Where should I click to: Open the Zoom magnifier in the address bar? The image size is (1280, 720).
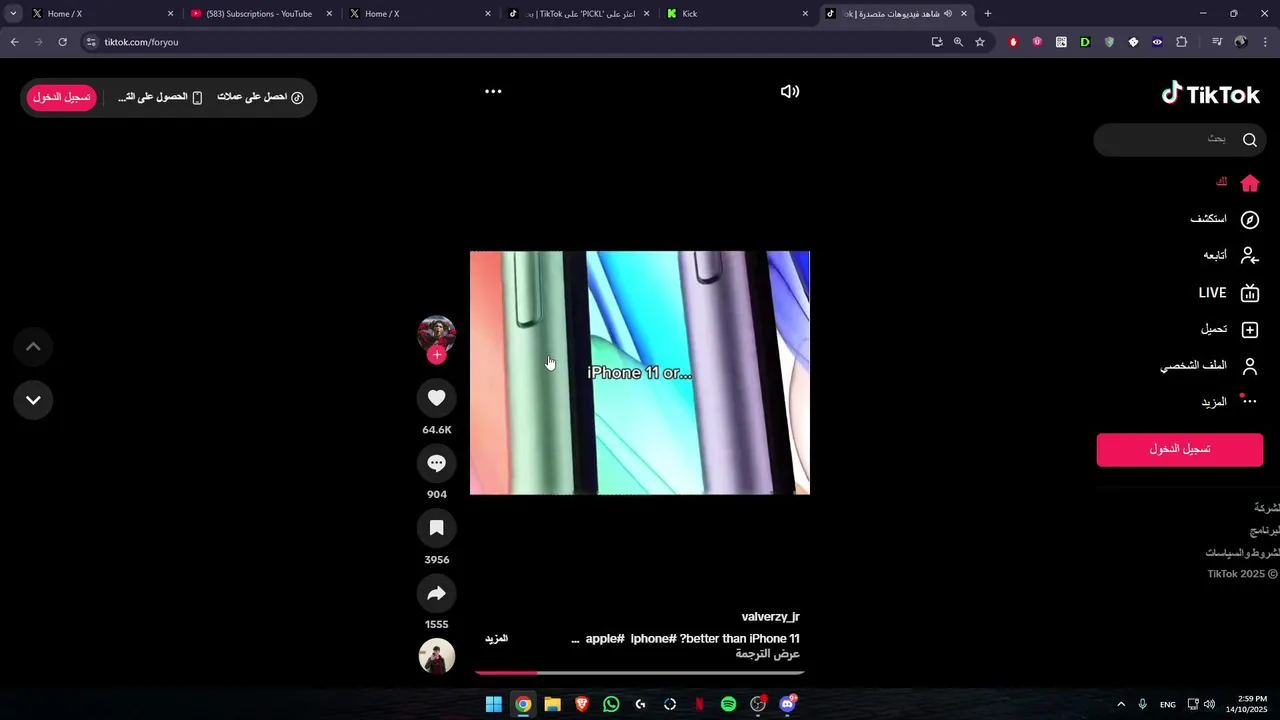pos(958,42)
